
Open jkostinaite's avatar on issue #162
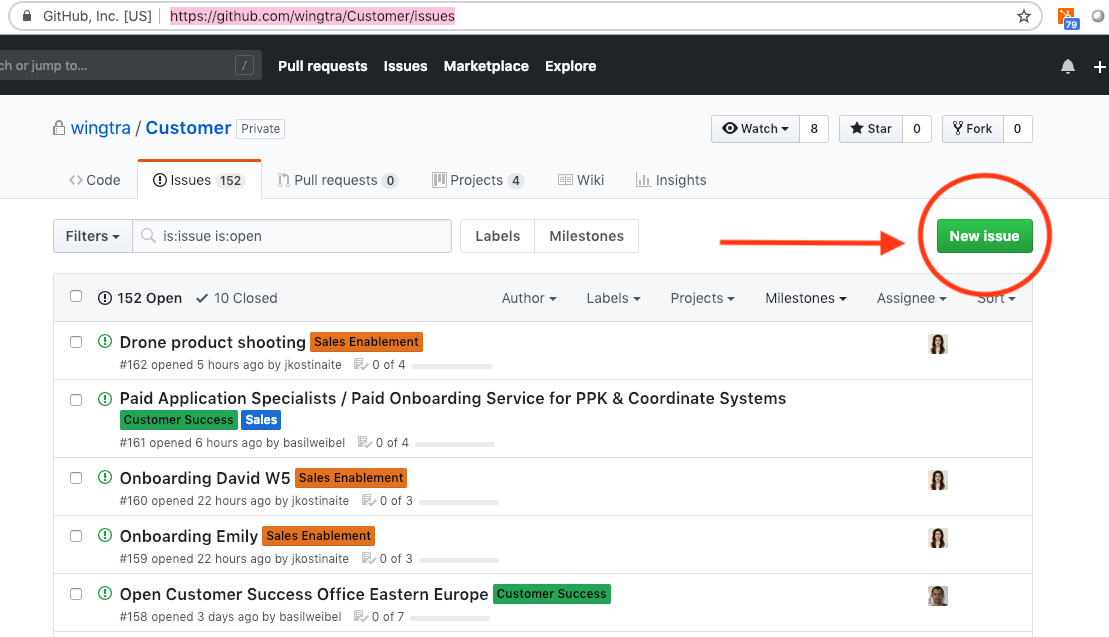(937, 343)
